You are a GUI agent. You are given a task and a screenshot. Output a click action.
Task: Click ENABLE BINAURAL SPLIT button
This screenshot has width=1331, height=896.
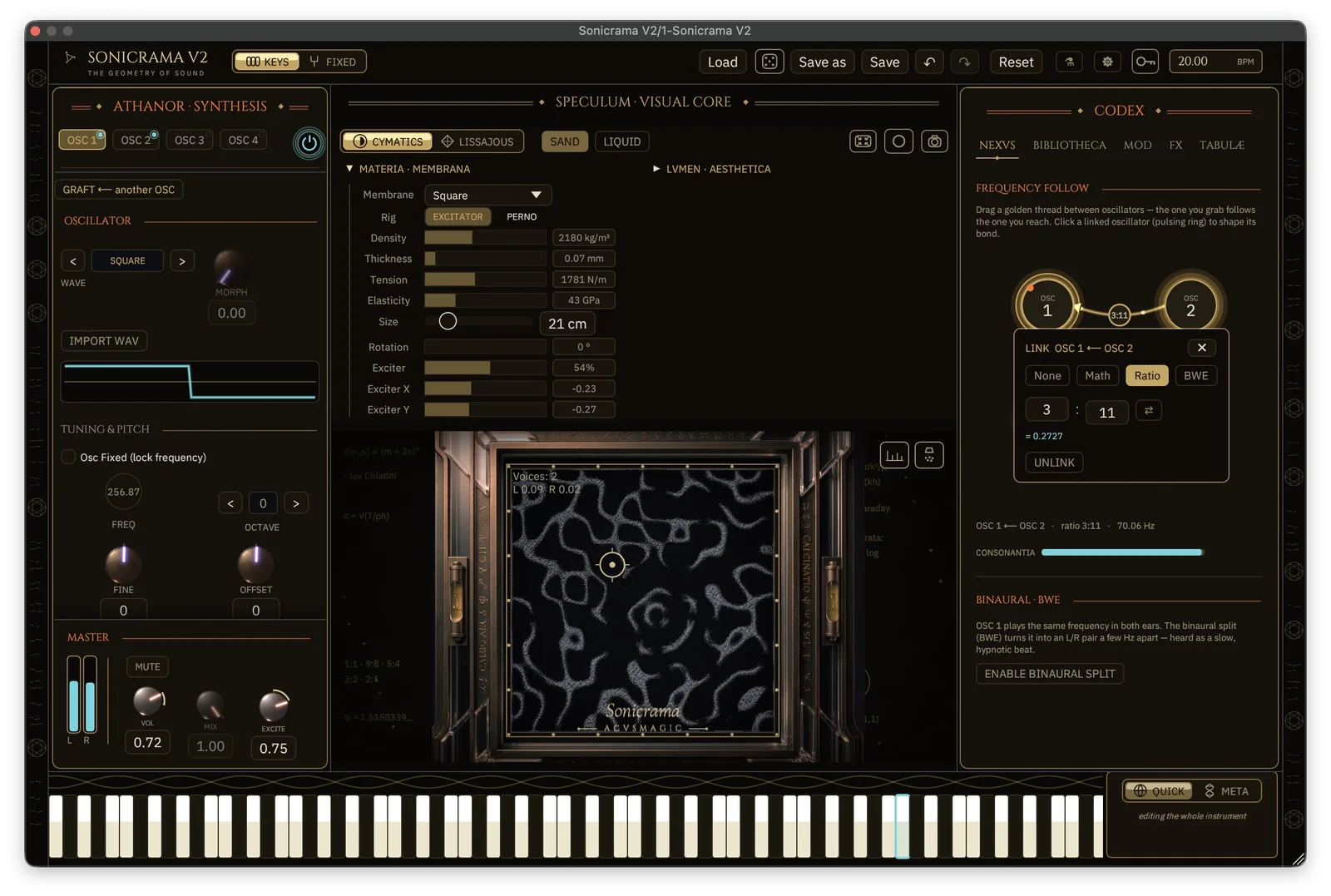(x=1050, y=674)
